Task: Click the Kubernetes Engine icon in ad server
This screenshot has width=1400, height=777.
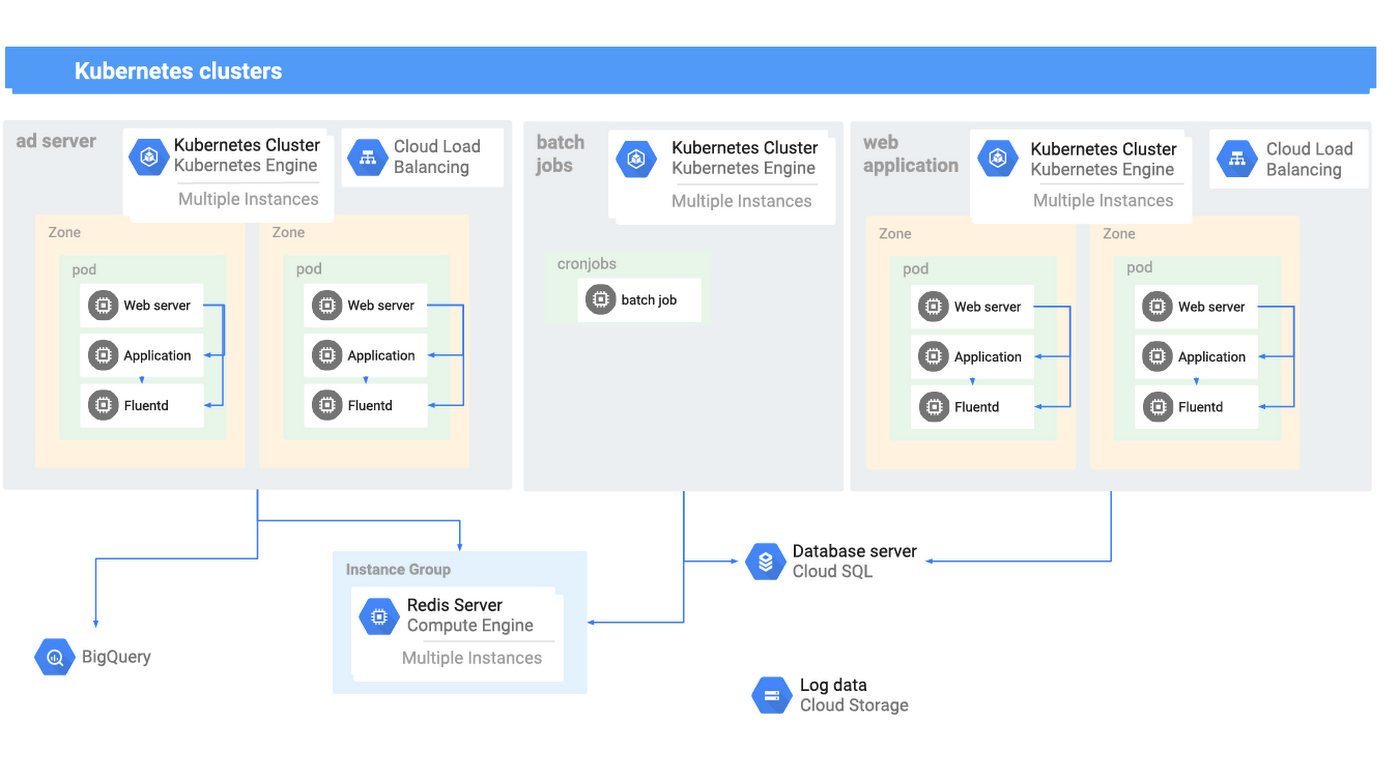Action: point(149,157)
